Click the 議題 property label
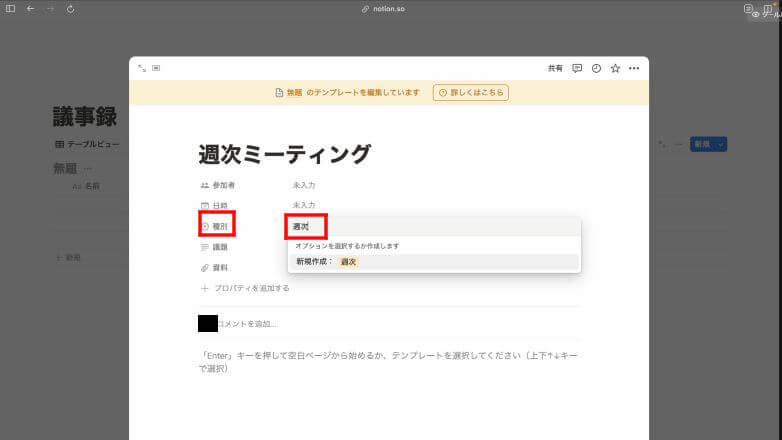Screen dimensions: 782x440 click(x=214, y=247)
